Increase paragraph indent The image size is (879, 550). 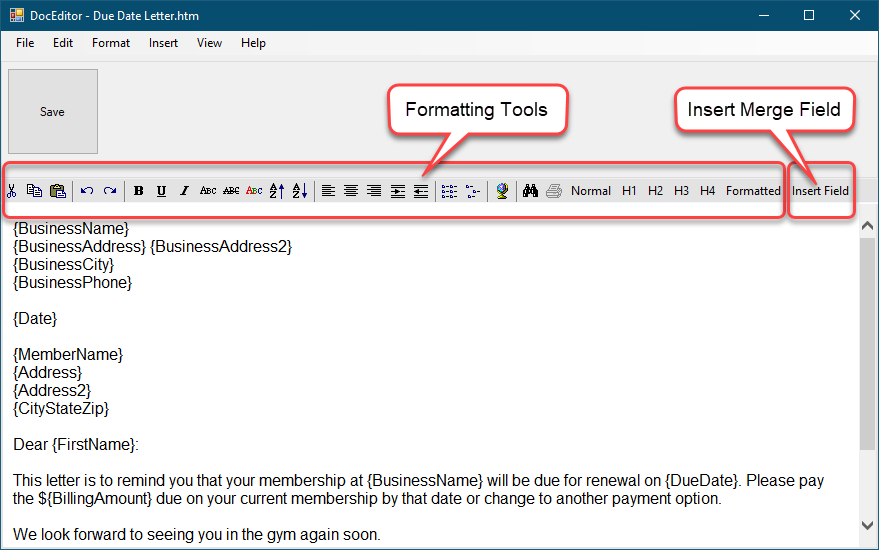398,191
